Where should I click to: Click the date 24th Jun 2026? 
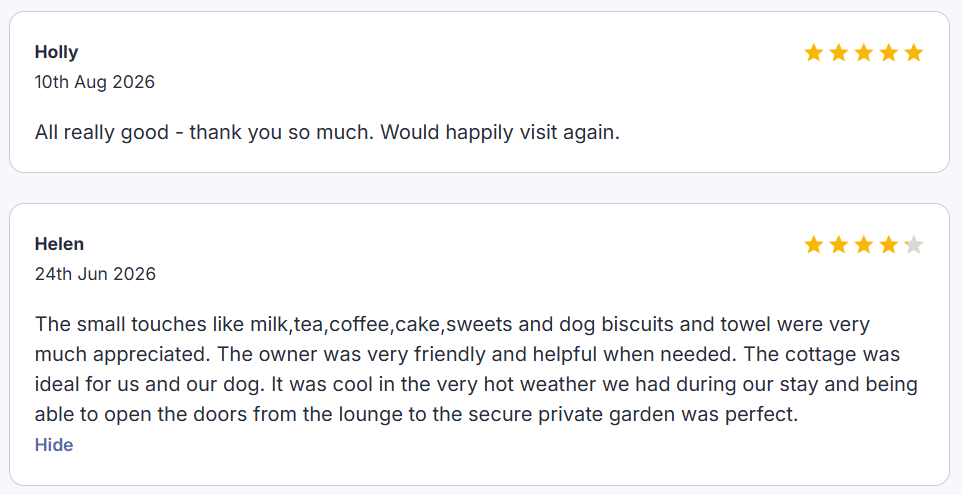pyautogui.click(x=96, y=274)
